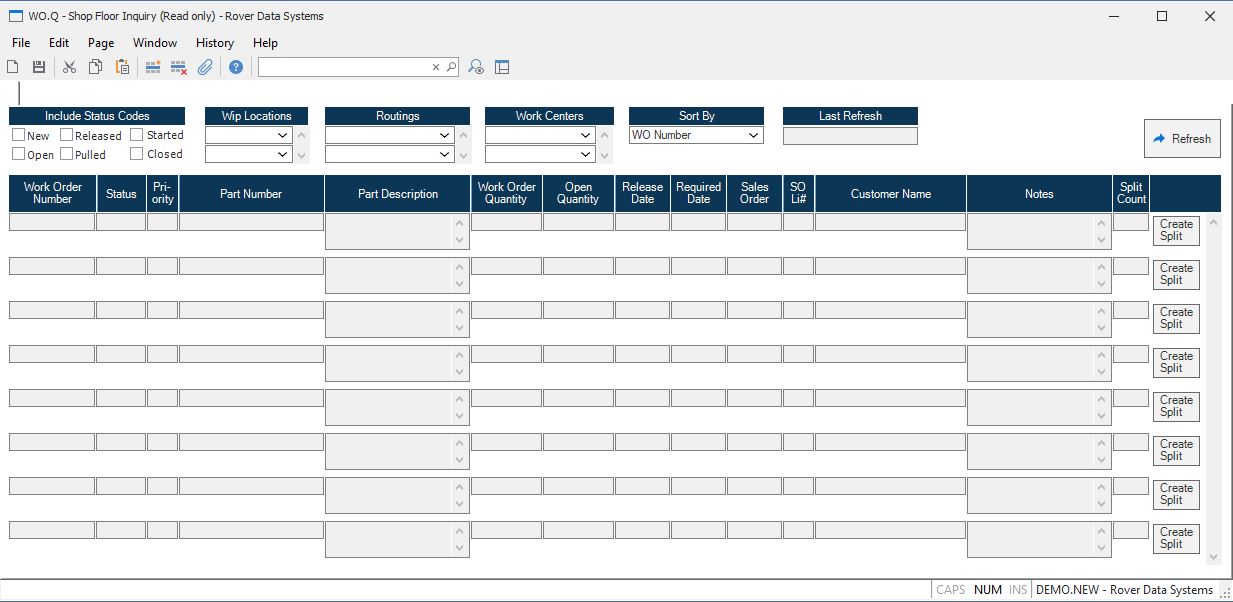This screenshot has width=1233, height=602.
Task: Open the first Wip Locations dropdown
Action: click(x=283, y=135)
